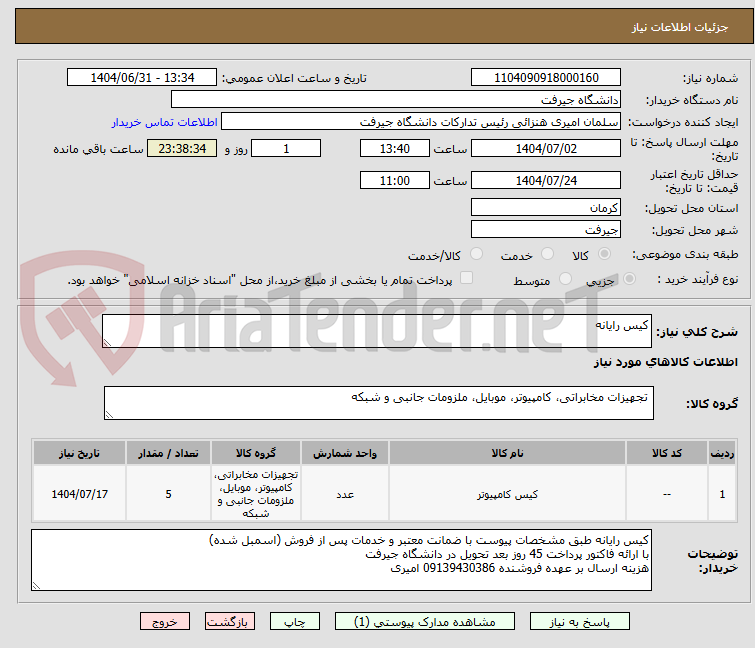Click the خروج exit button

coord(165,622)
